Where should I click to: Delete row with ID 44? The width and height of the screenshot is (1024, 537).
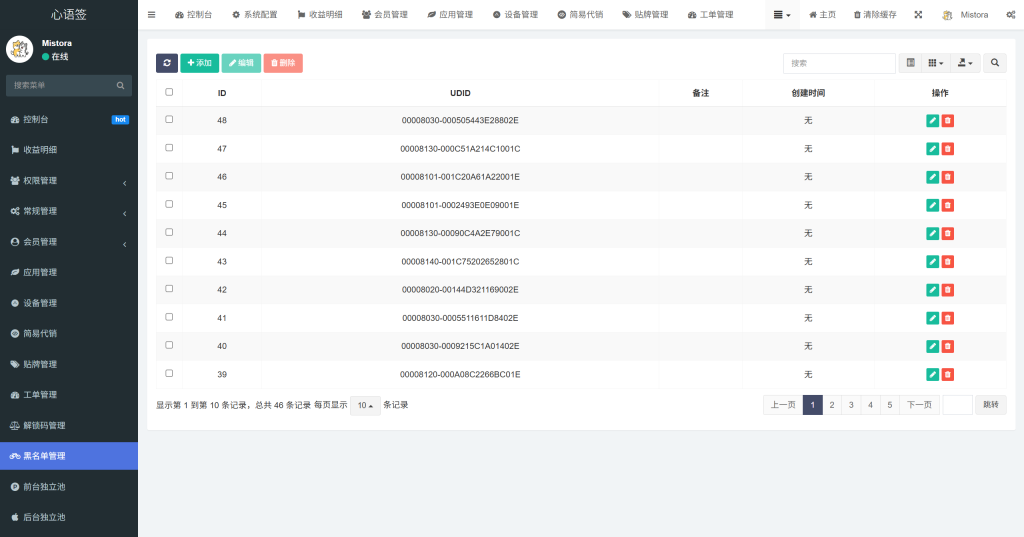(x=948, y=233)
